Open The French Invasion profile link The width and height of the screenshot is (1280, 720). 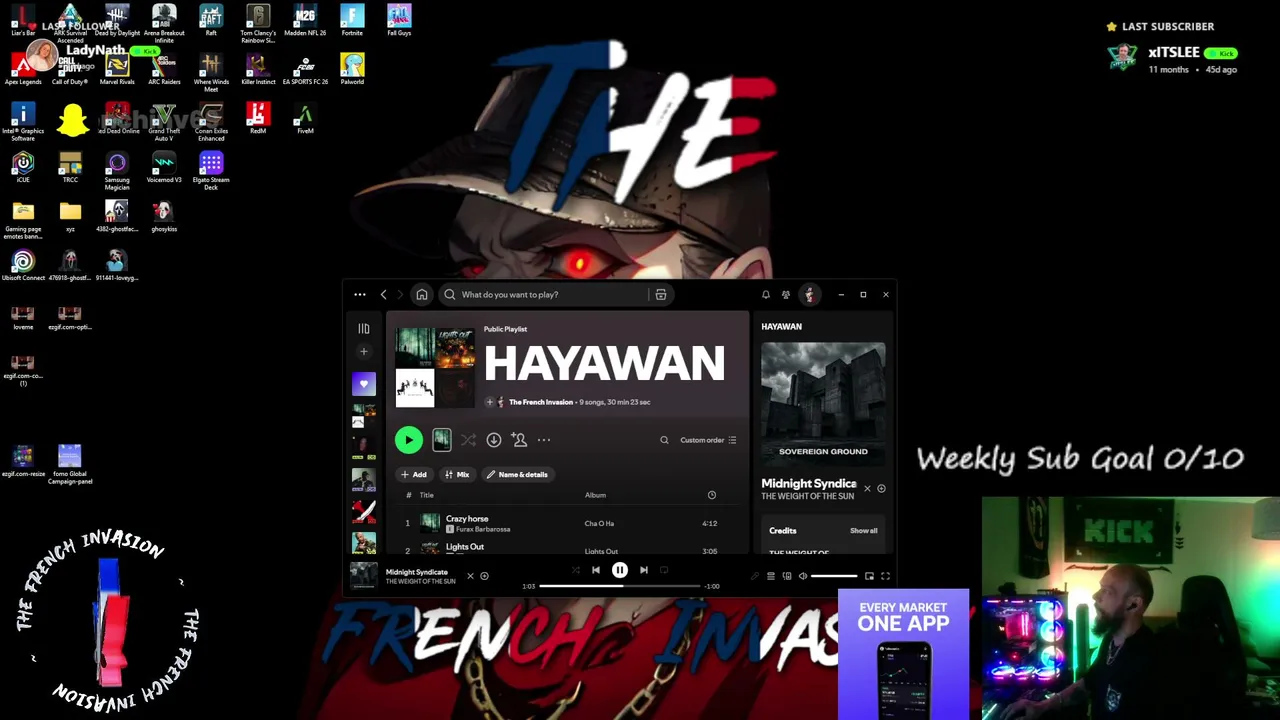coord(541,402)
